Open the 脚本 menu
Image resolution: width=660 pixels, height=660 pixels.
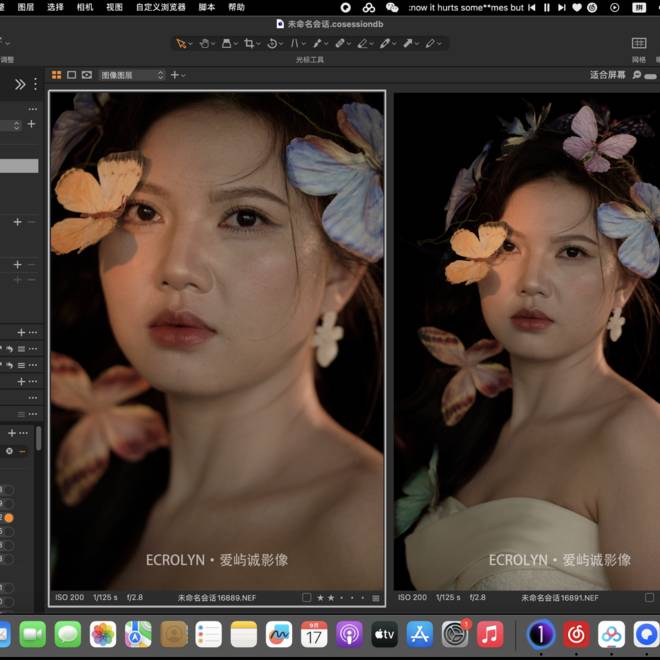pyautogui.click(x=206, y=7)
